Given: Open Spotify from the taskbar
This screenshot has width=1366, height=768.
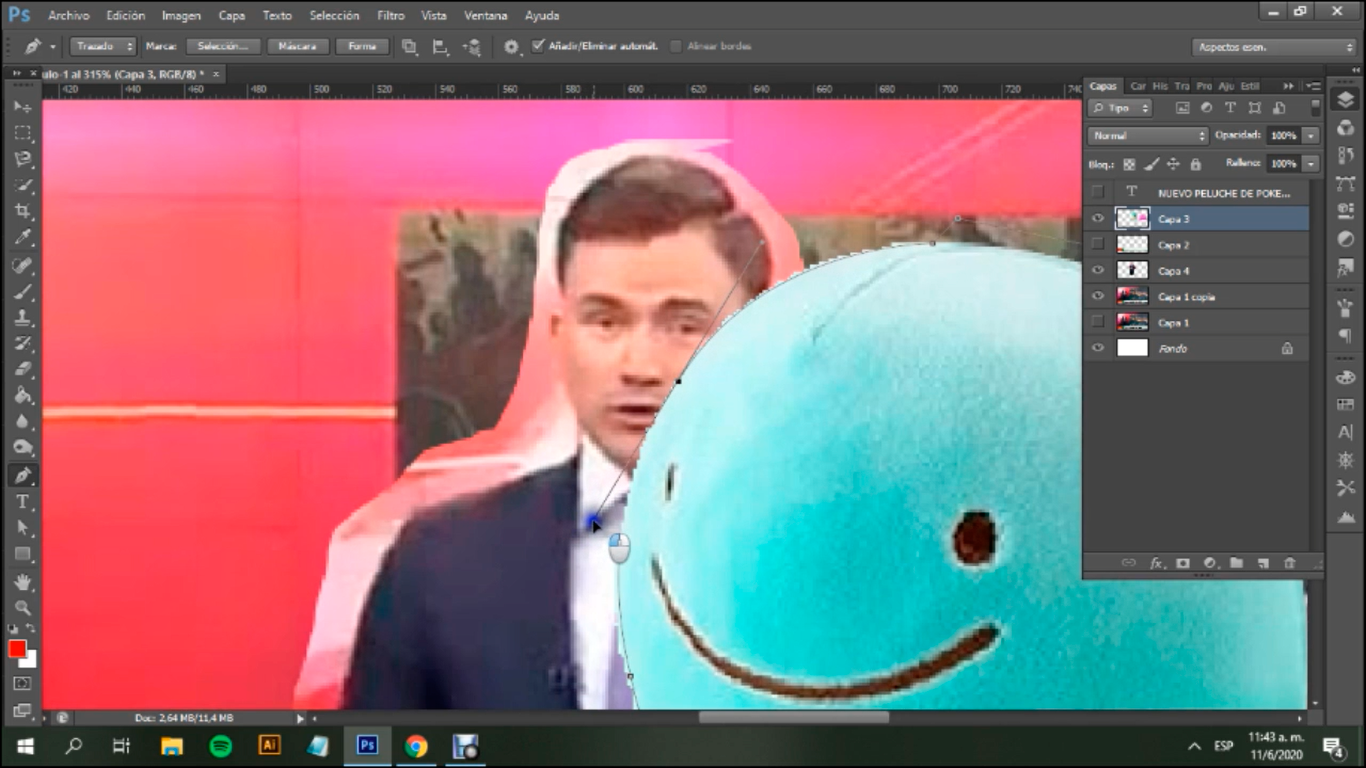Looking at the screenshot, I should (x=221, y=746).
